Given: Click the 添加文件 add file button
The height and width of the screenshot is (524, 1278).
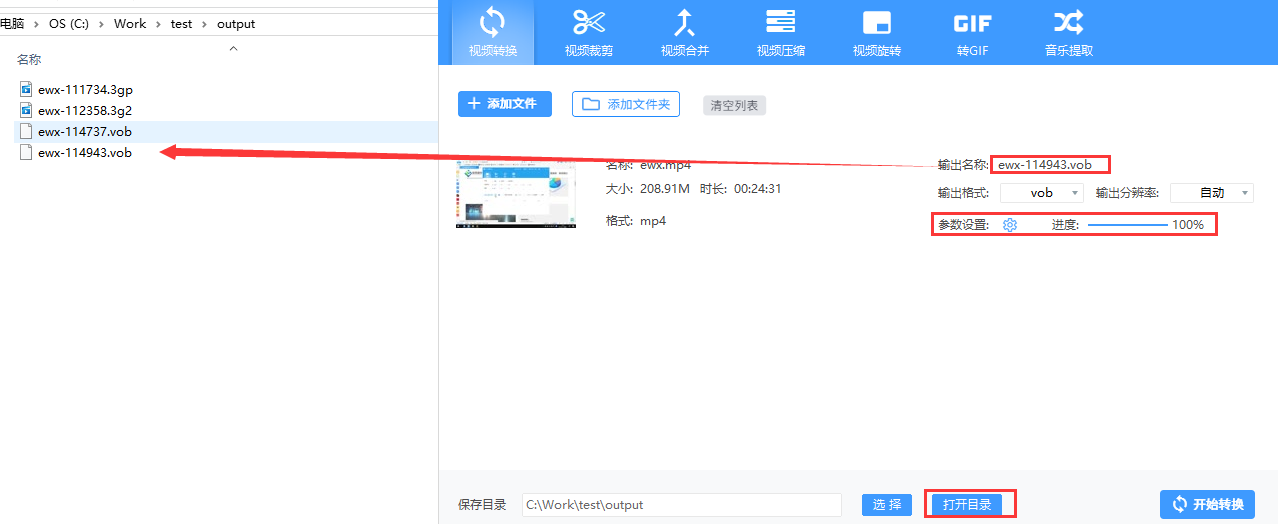Looking at the screenshot, I should (505, 104).
